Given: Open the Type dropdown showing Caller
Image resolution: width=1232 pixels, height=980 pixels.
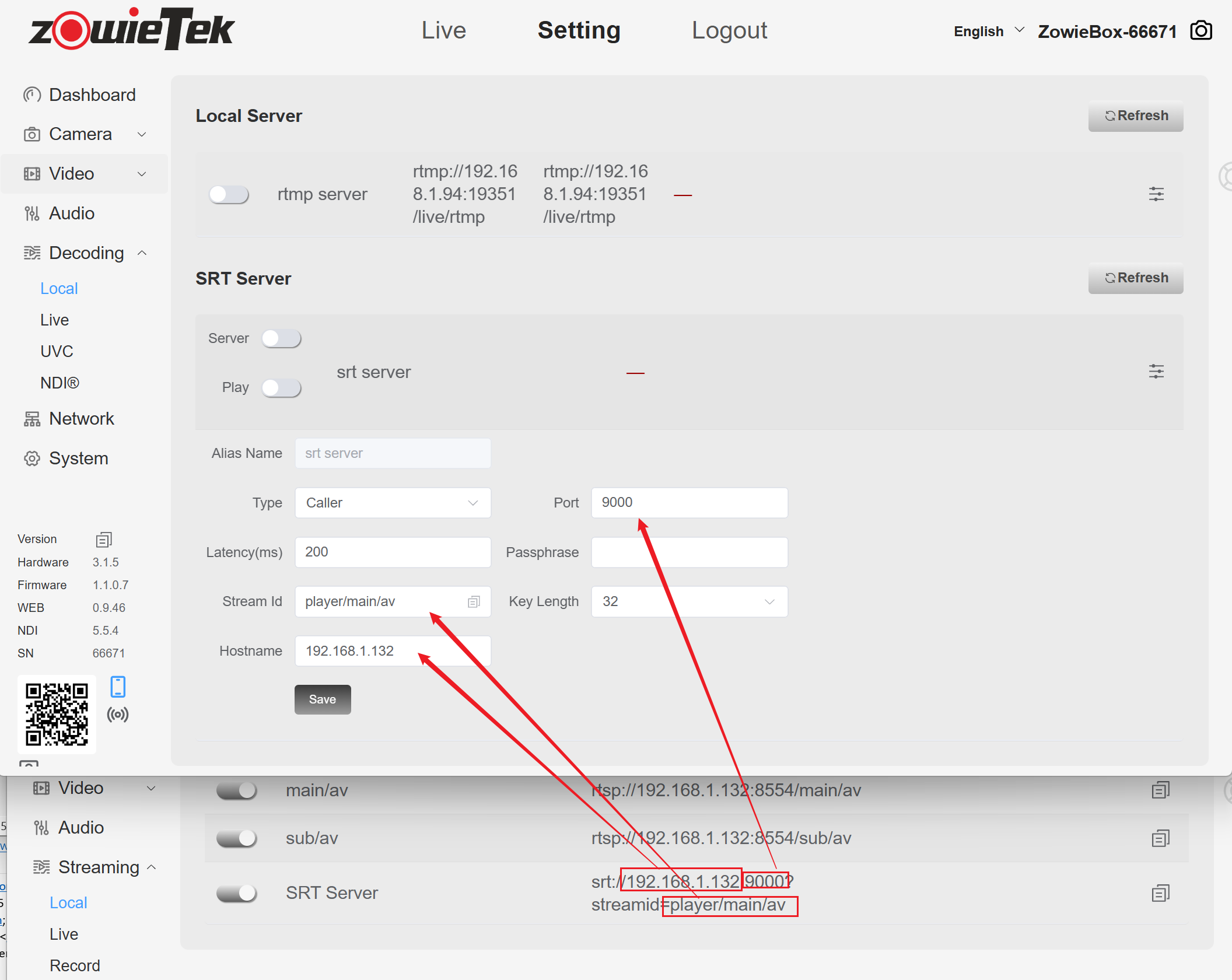Looking at the screenshot, I should 393,503.
